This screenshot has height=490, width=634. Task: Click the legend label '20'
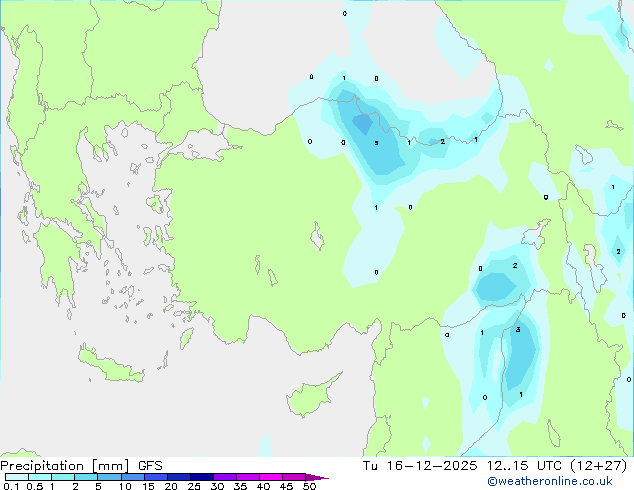(171, 486)
